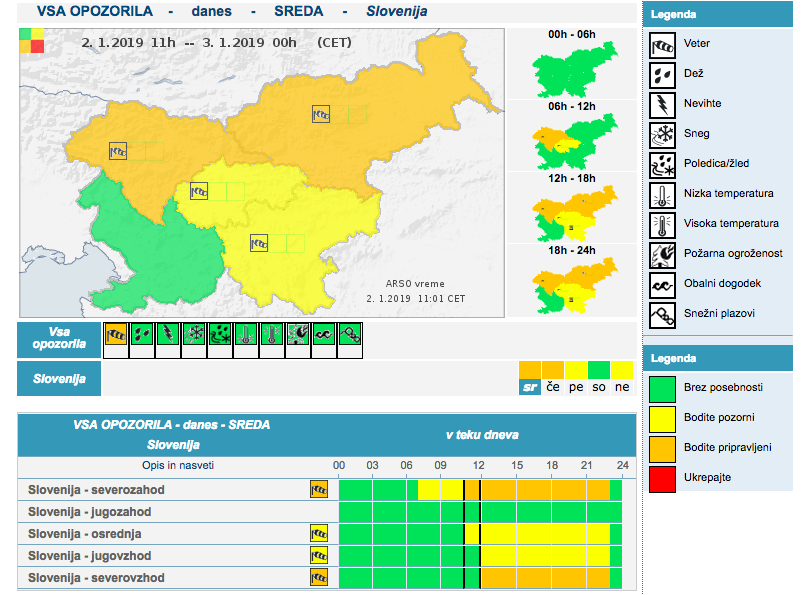Click the red 'Ukrepajte' legend swatch
The image size is (809, 595).
point(661,478)
